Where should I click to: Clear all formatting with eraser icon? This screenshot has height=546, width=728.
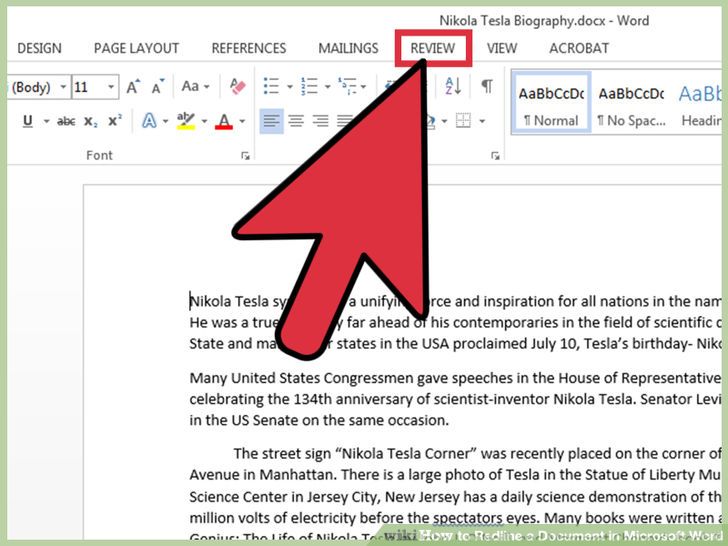238,86
